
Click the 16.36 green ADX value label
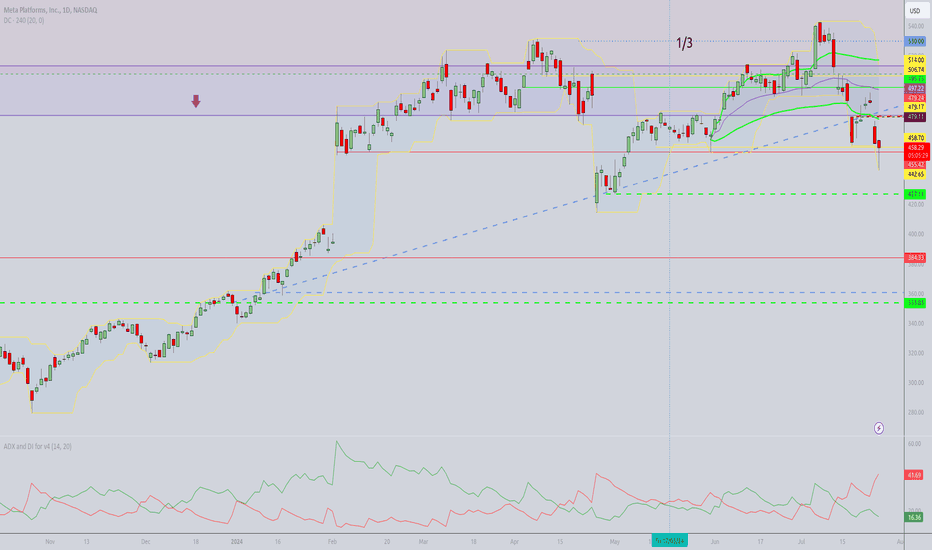914,517
